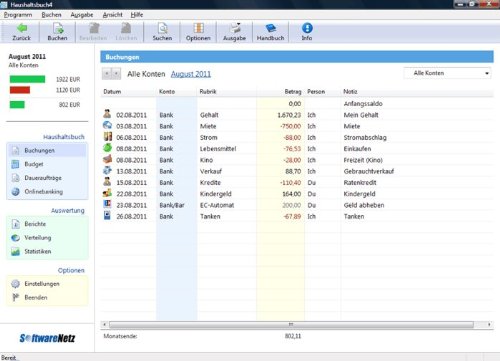This screenshot has height=361, width=500.
Task: Click the scrollbar right arrow
Action: [489, 324]
